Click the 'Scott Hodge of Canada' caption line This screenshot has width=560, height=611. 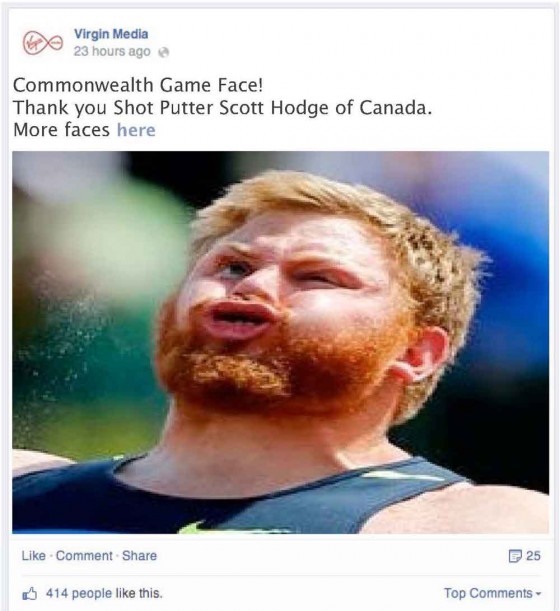click(x=223, y=108)
